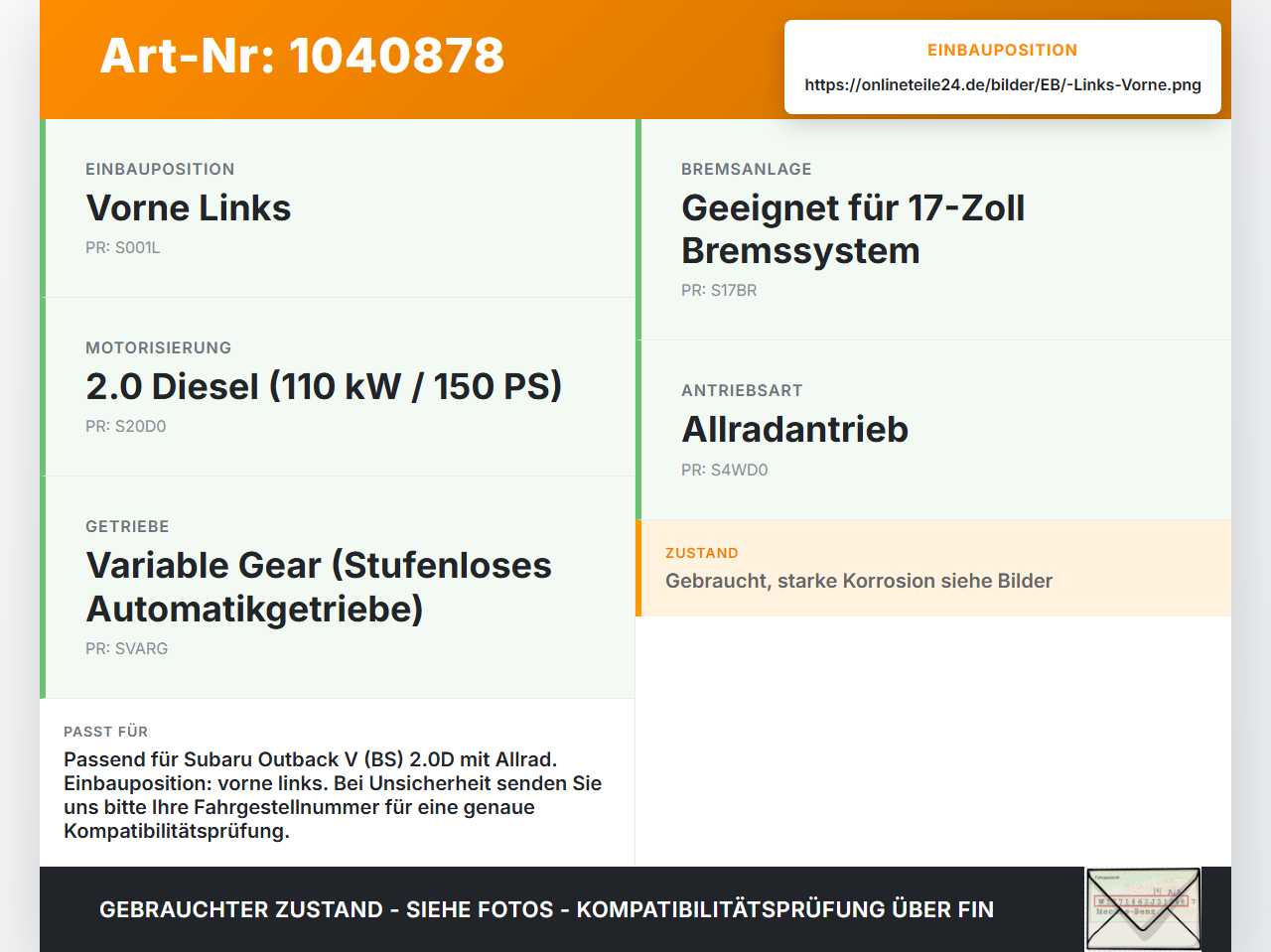Click the GETRIEBE label
This screenshot has width=1271, height=952.
point(127,527)
